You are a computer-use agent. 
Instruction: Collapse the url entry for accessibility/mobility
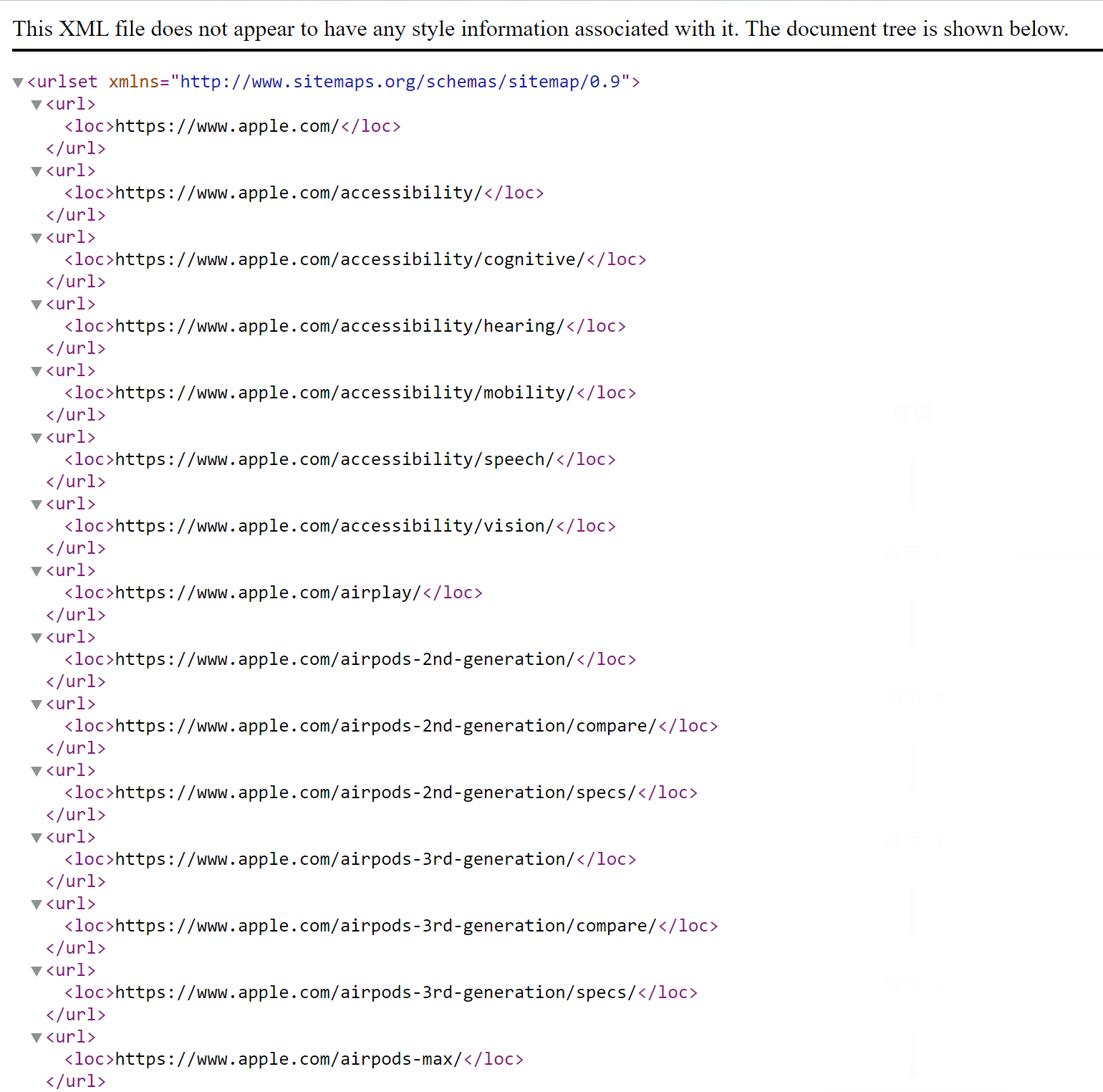37,372
